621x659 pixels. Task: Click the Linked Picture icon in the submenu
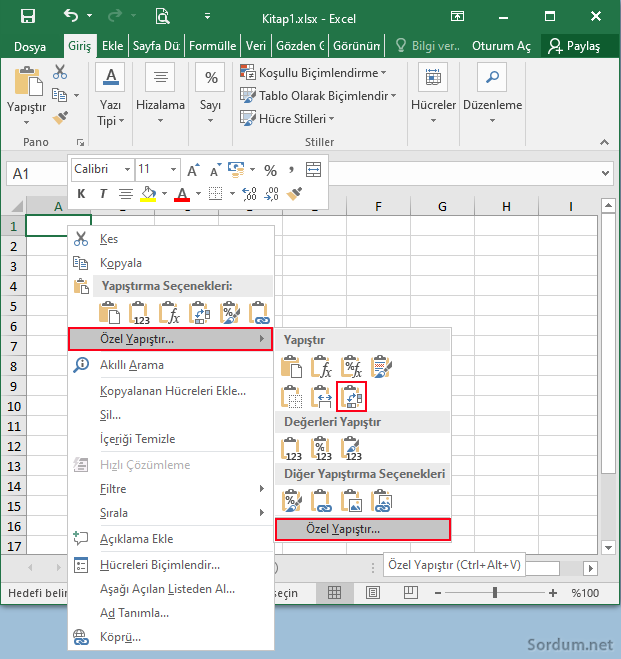coord(382,501)
